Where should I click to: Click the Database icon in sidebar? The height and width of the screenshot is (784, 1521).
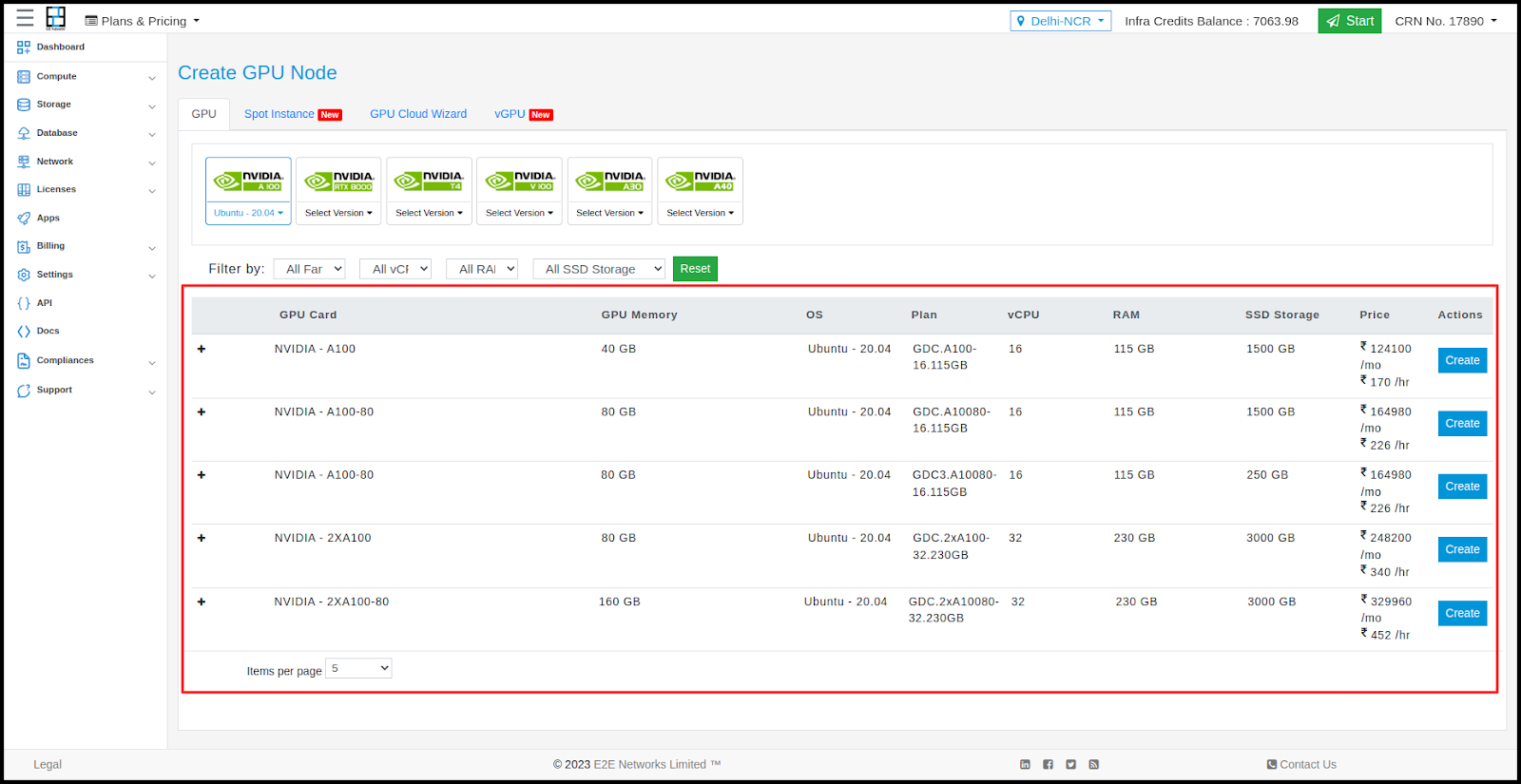[x=24, y=133]
